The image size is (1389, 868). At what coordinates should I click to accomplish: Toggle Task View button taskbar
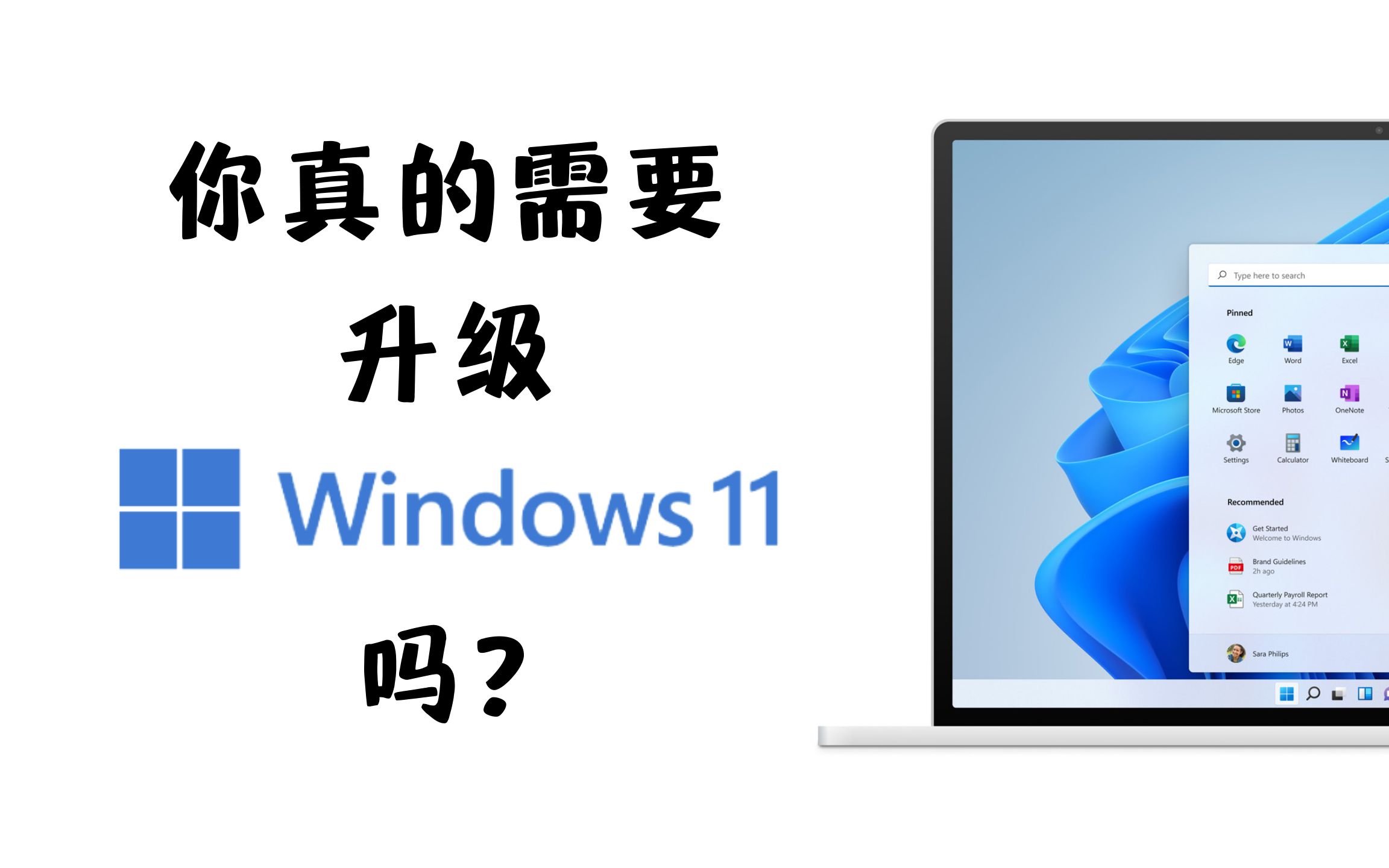[x=1340, y=697]
